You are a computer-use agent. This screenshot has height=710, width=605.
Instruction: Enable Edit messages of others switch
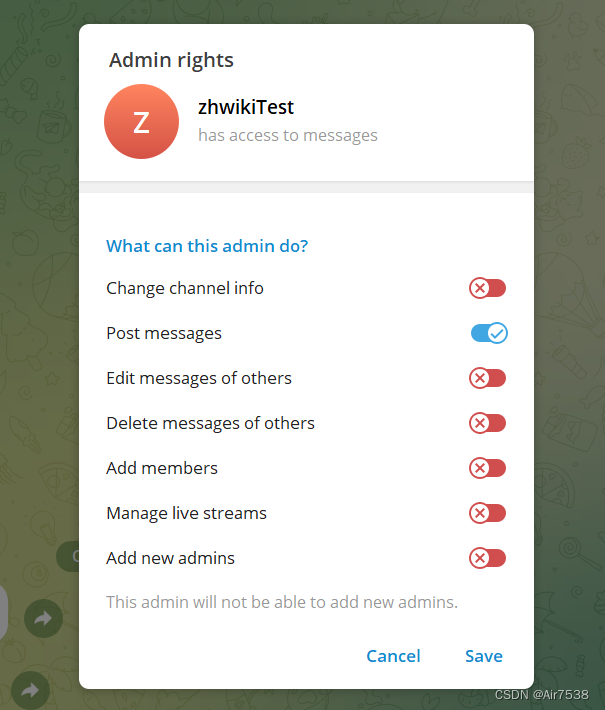coord(487,378)
